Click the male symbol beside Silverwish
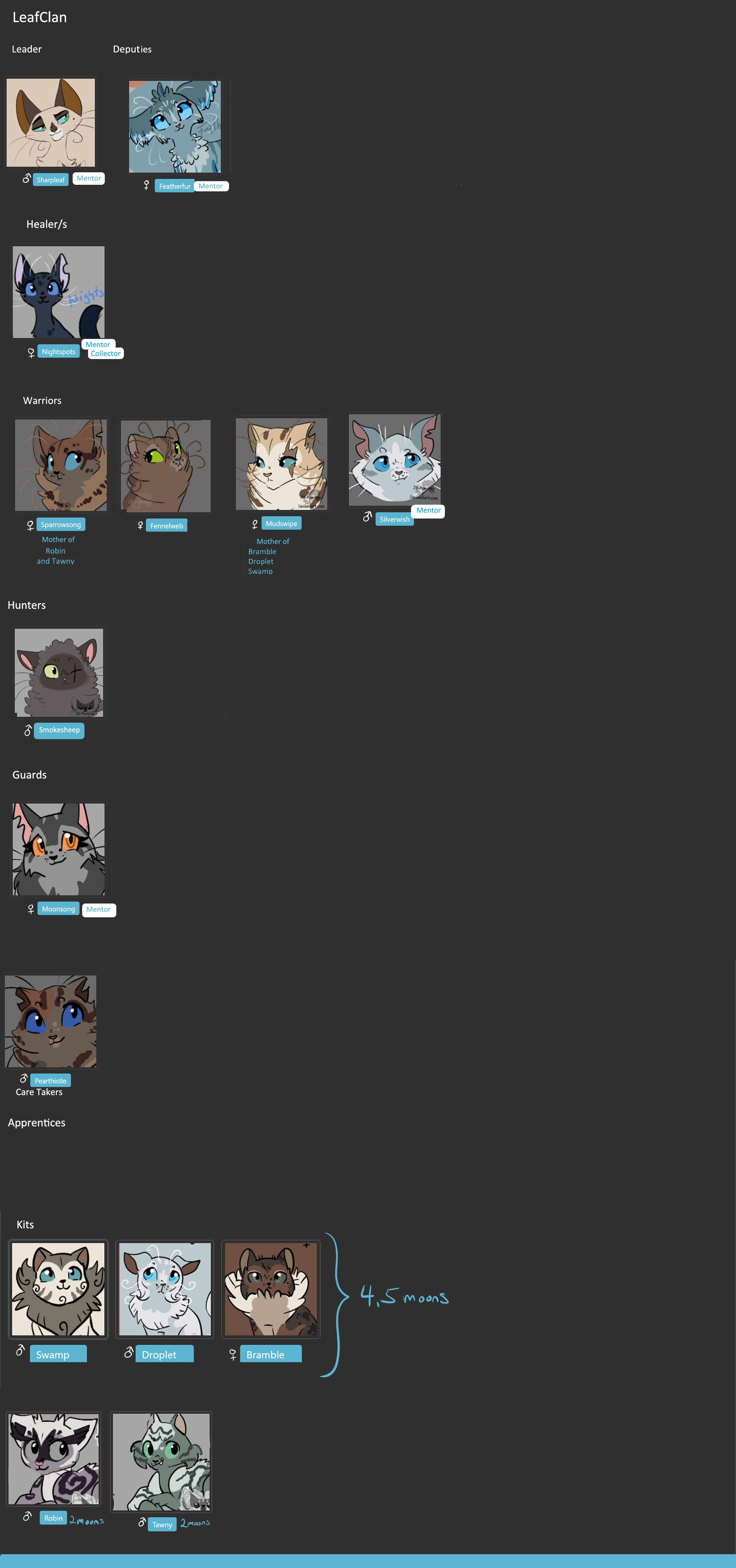Image resolution: width=736 pixels, height=1568 pixels. pyautogui.click(x=367, y=516)
